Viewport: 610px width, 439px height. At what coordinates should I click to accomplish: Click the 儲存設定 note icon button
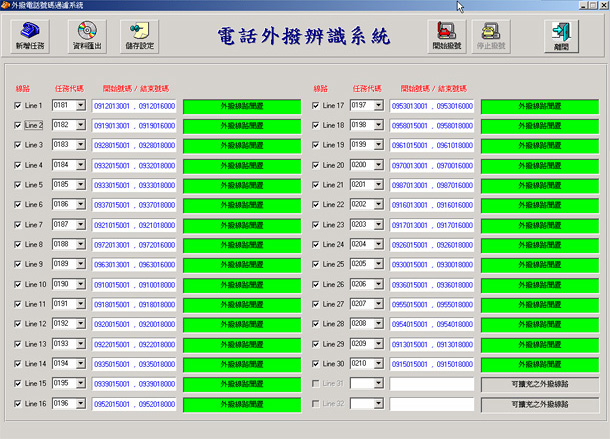point(139,37)
